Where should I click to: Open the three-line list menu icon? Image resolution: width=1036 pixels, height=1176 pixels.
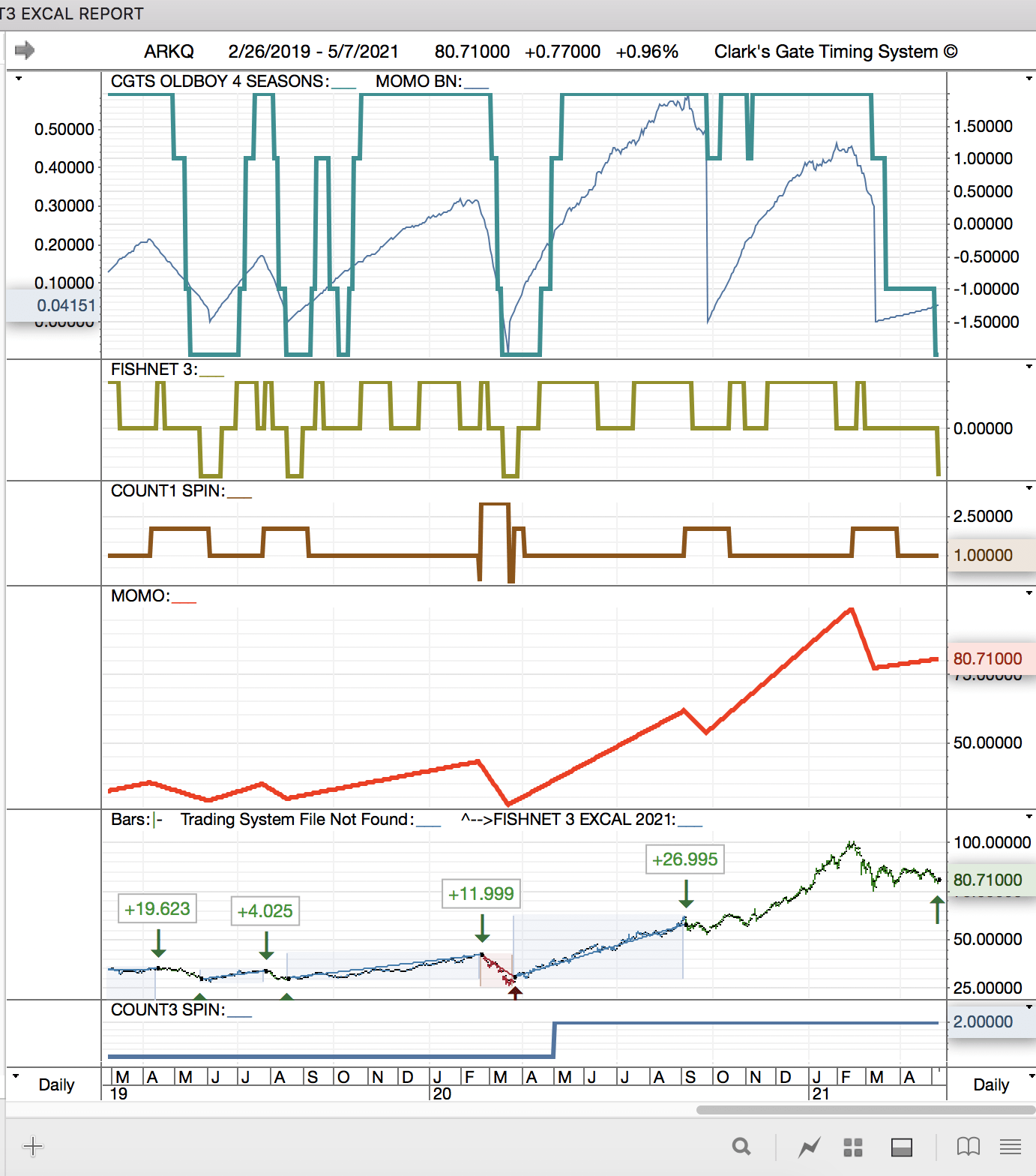[x=1011, y=1146]
